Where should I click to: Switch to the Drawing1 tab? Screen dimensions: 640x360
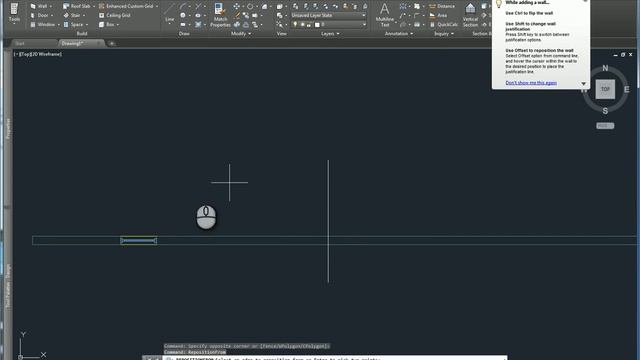(x=81, y=43)
